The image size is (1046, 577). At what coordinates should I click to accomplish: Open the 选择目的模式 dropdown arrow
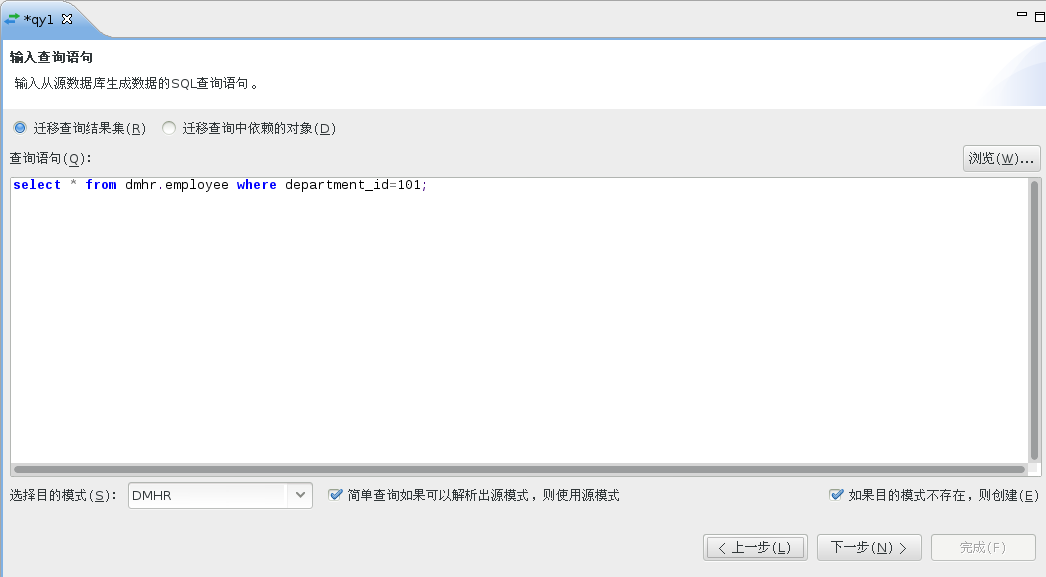click(300, 495)
